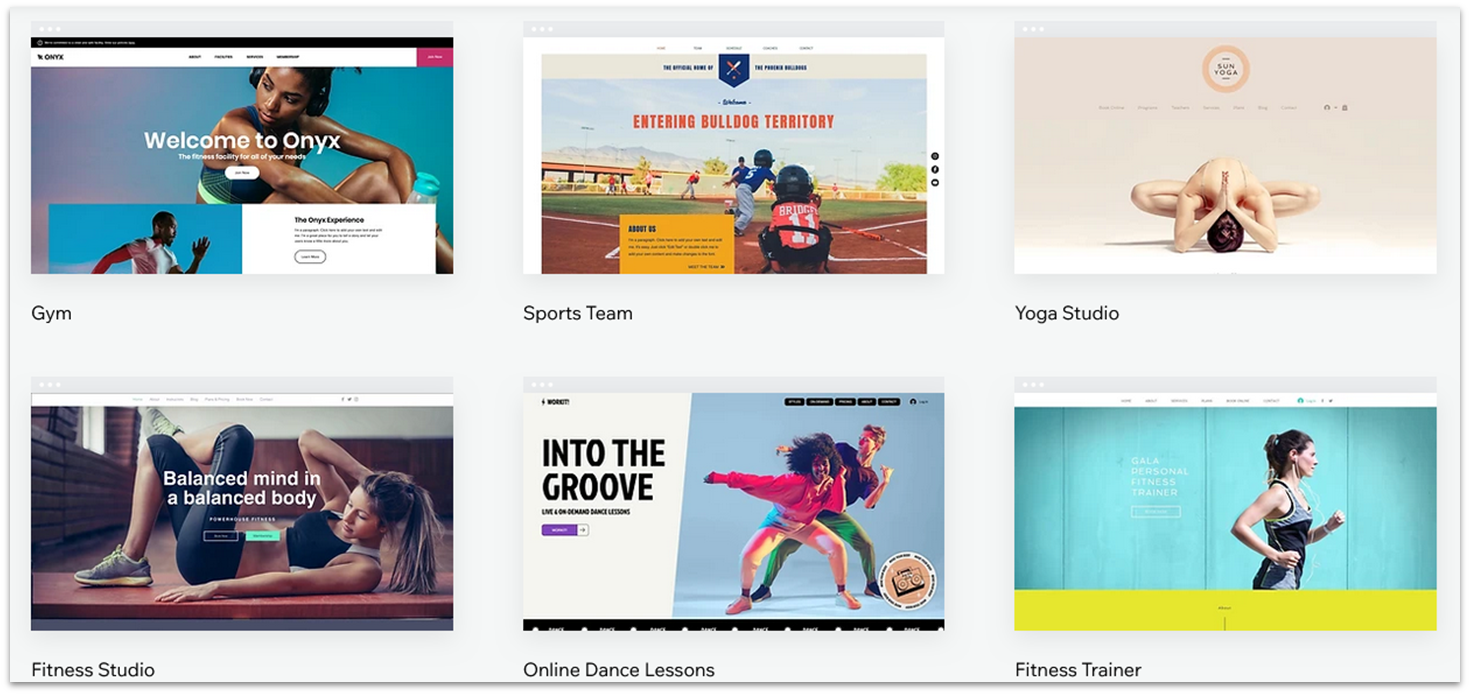Open the PRICING nav item on the dance template
This screenshot has width=1470, height=695.
(x=844, y=401)
